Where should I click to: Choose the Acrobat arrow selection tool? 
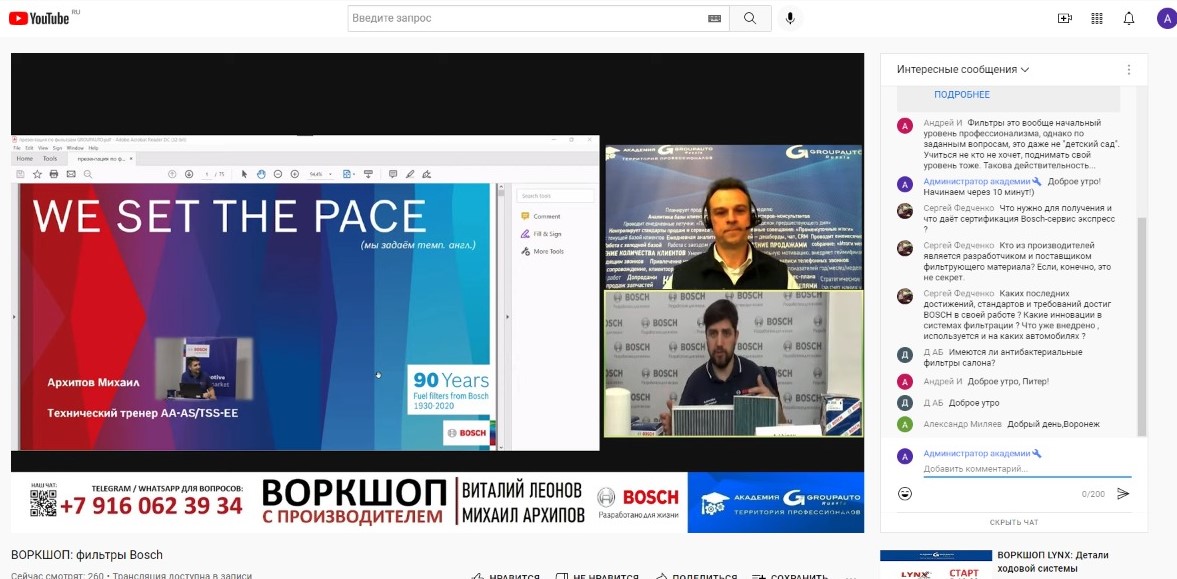pyautogui.click(x=244, y=174)
